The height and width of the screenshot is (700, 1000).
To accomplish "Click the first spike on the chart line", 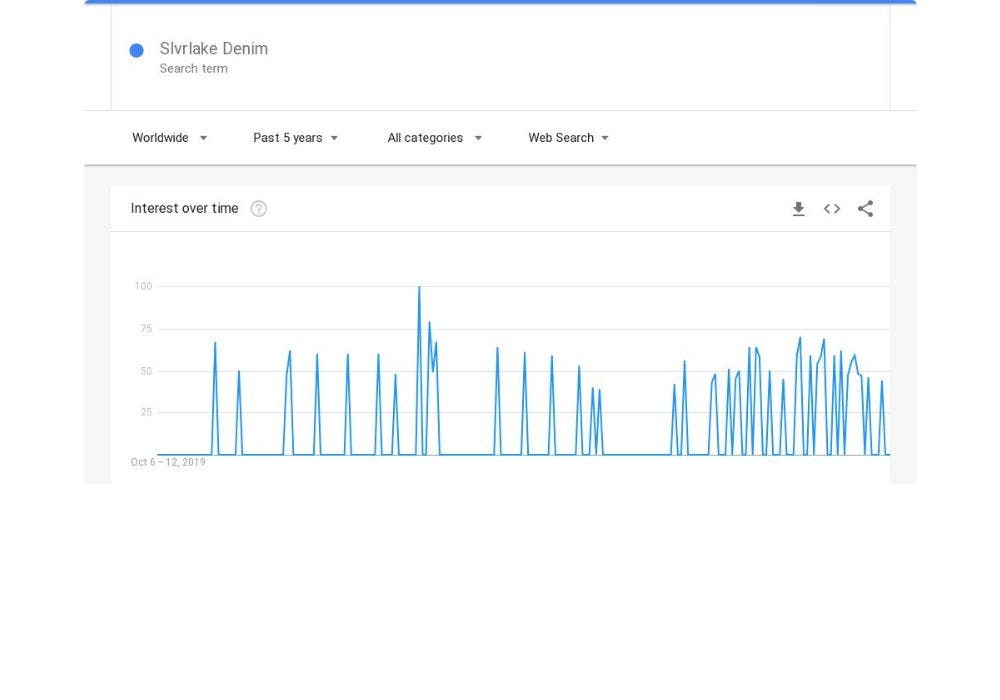I will point(215,344).
